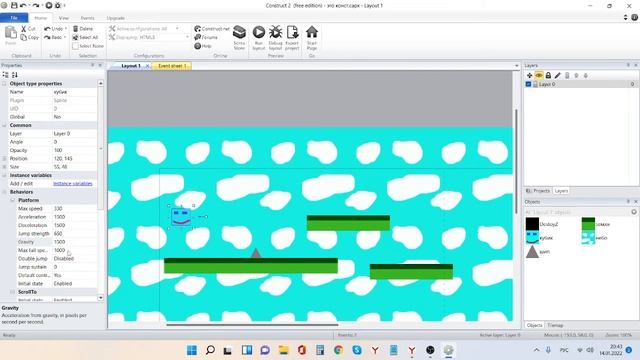Switch to the Projects panel tab
Viewport: 640px width, 360px height.
[x=538, y=191]
